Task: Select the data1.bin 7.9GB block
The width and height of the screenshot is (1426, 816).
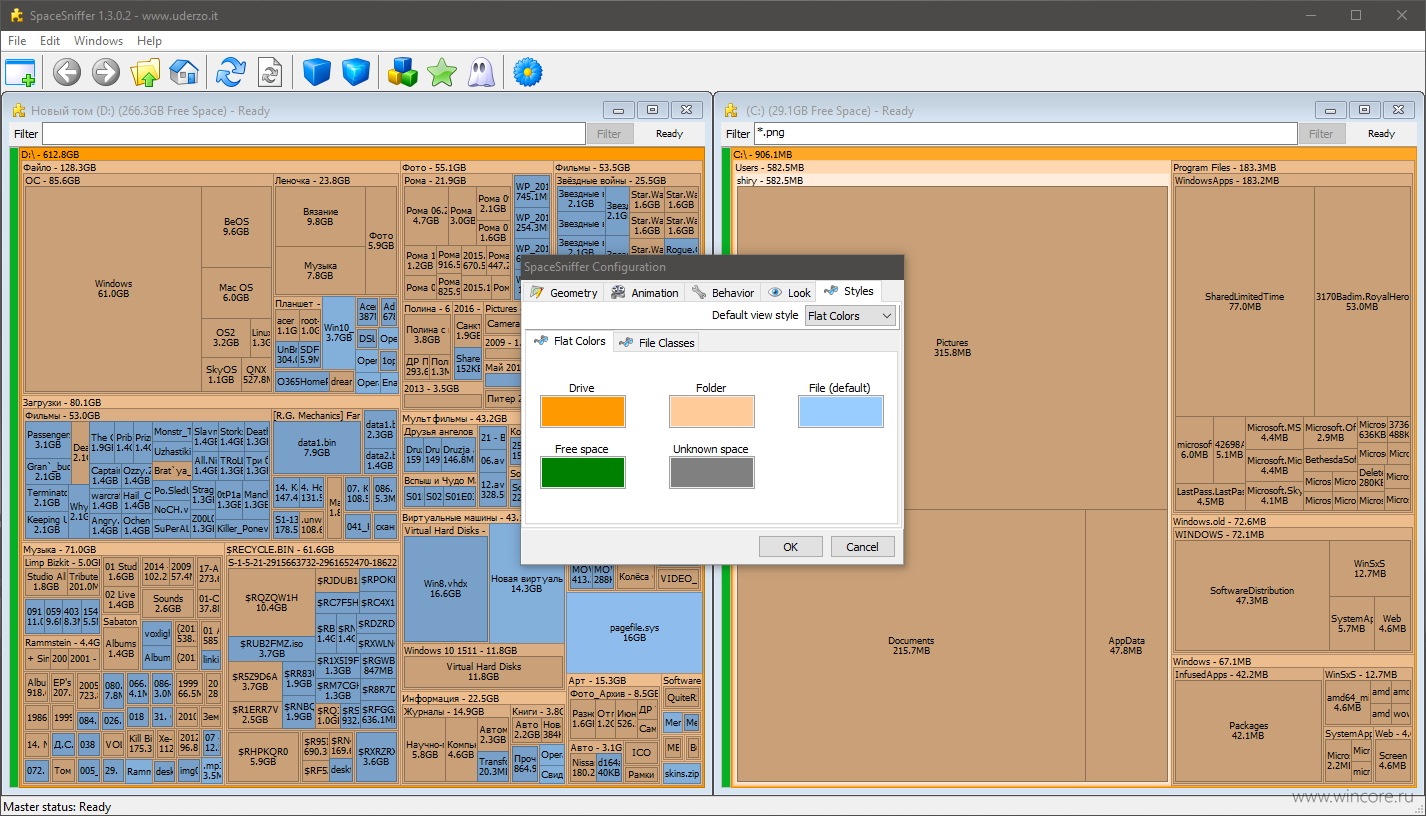Action: pyautogui.click(x=316, y=447)
